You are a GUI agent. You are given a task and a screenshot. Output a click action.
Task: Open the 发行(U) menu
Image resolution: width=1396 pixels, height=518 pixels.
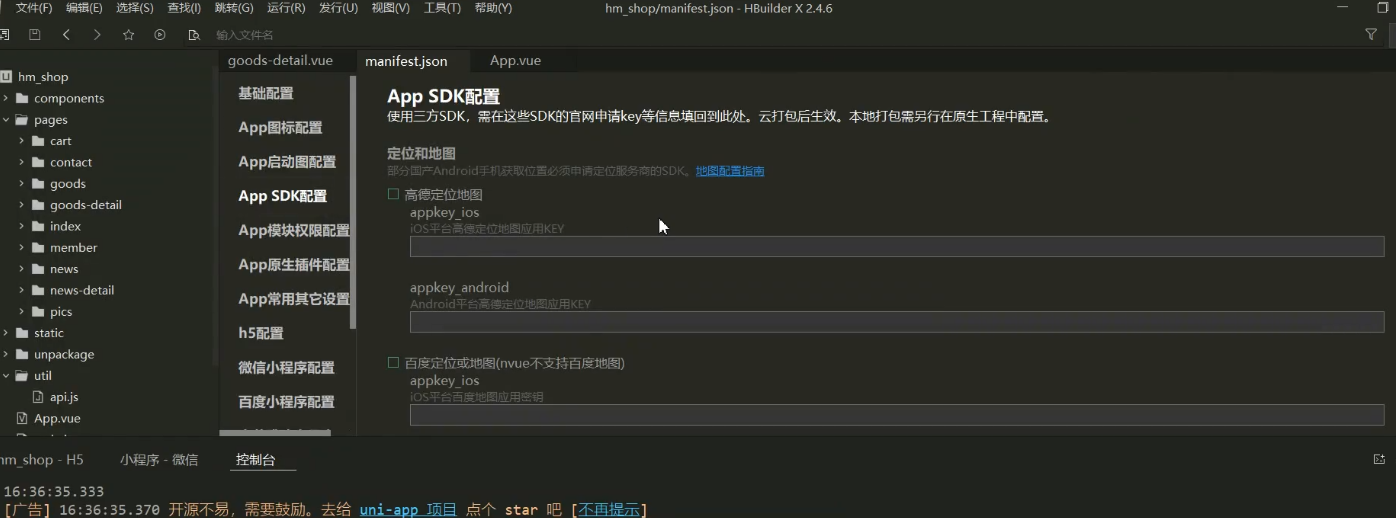click(338, 8)
